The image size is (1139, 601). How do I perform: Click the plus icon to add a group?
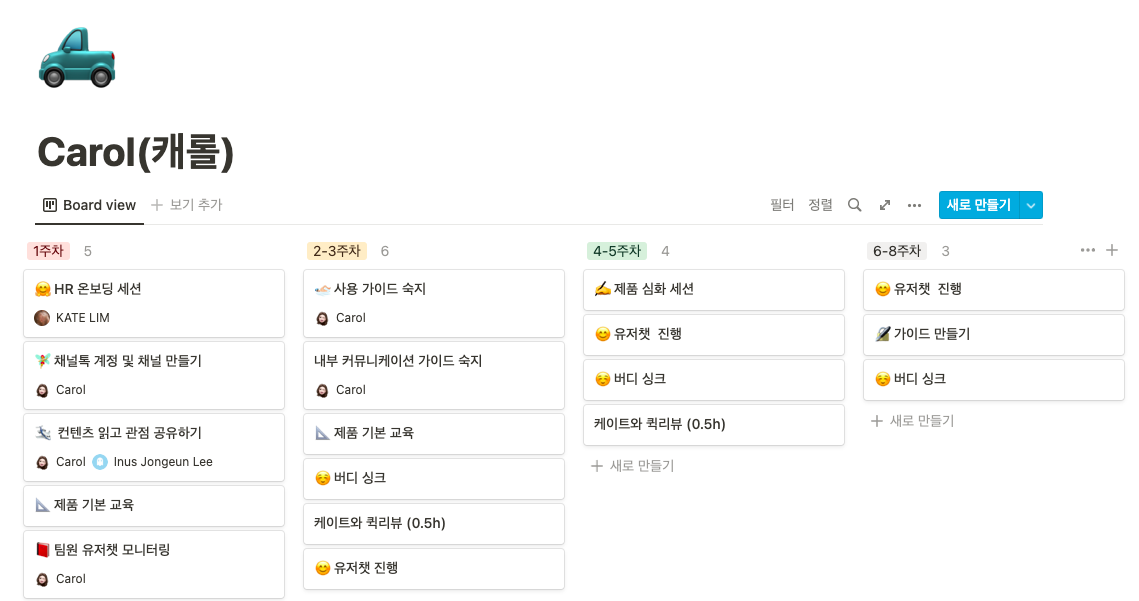coord(1112,250)
